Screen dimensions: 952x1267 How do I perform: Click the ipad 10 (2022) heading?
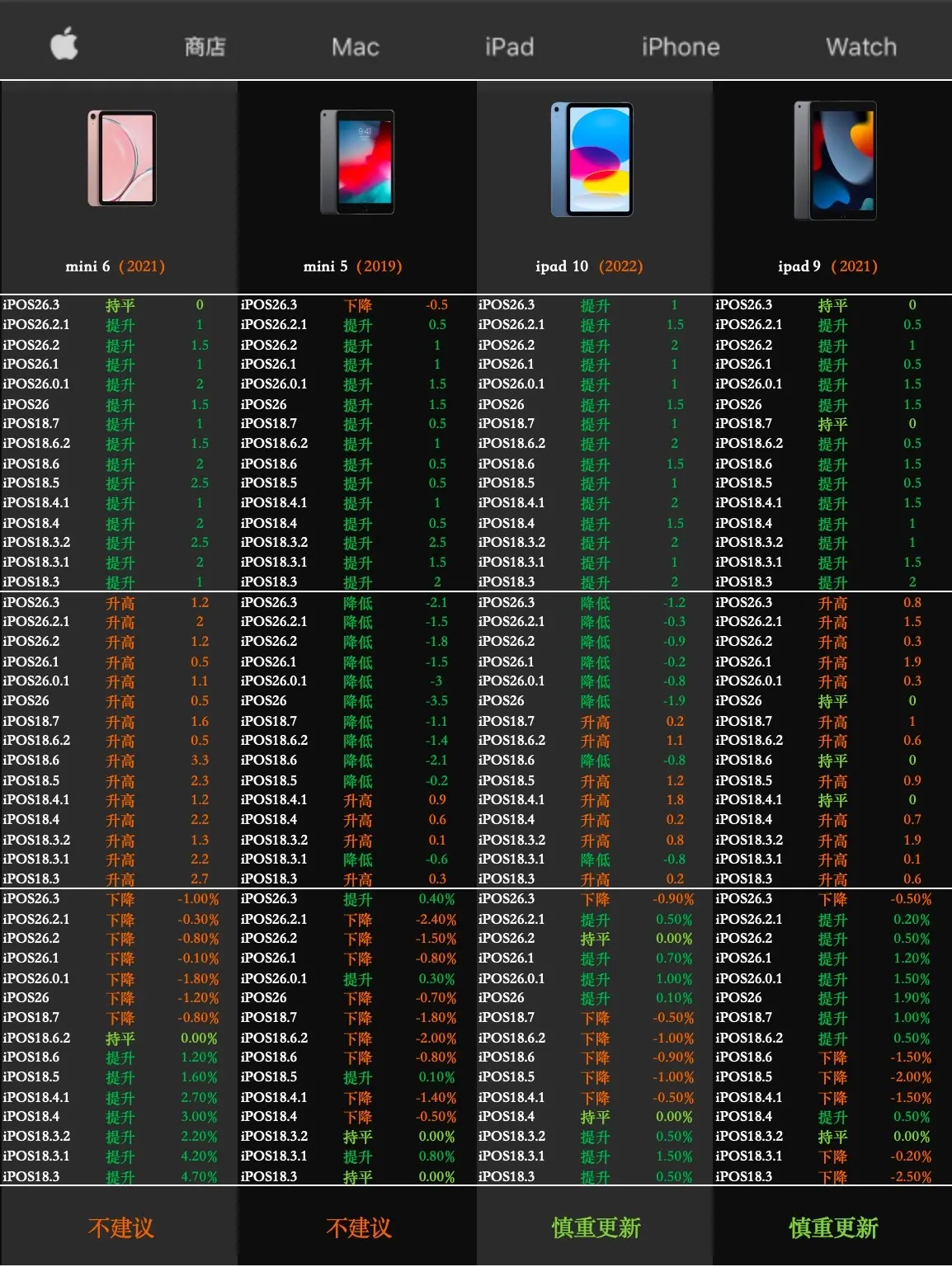[589, 266]
